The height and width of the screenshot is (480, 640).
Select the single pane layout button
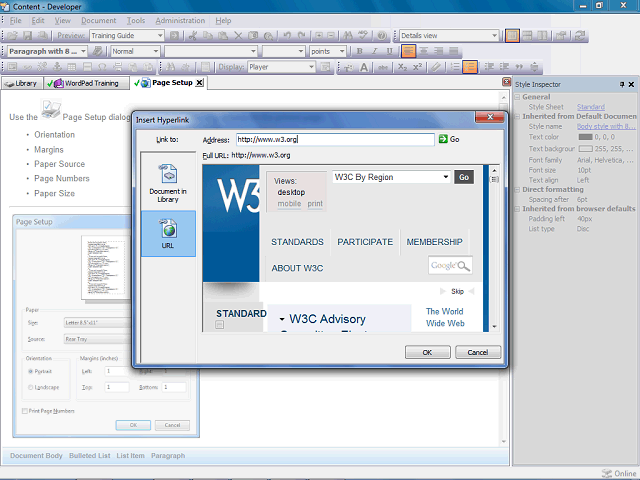(512, 36)
